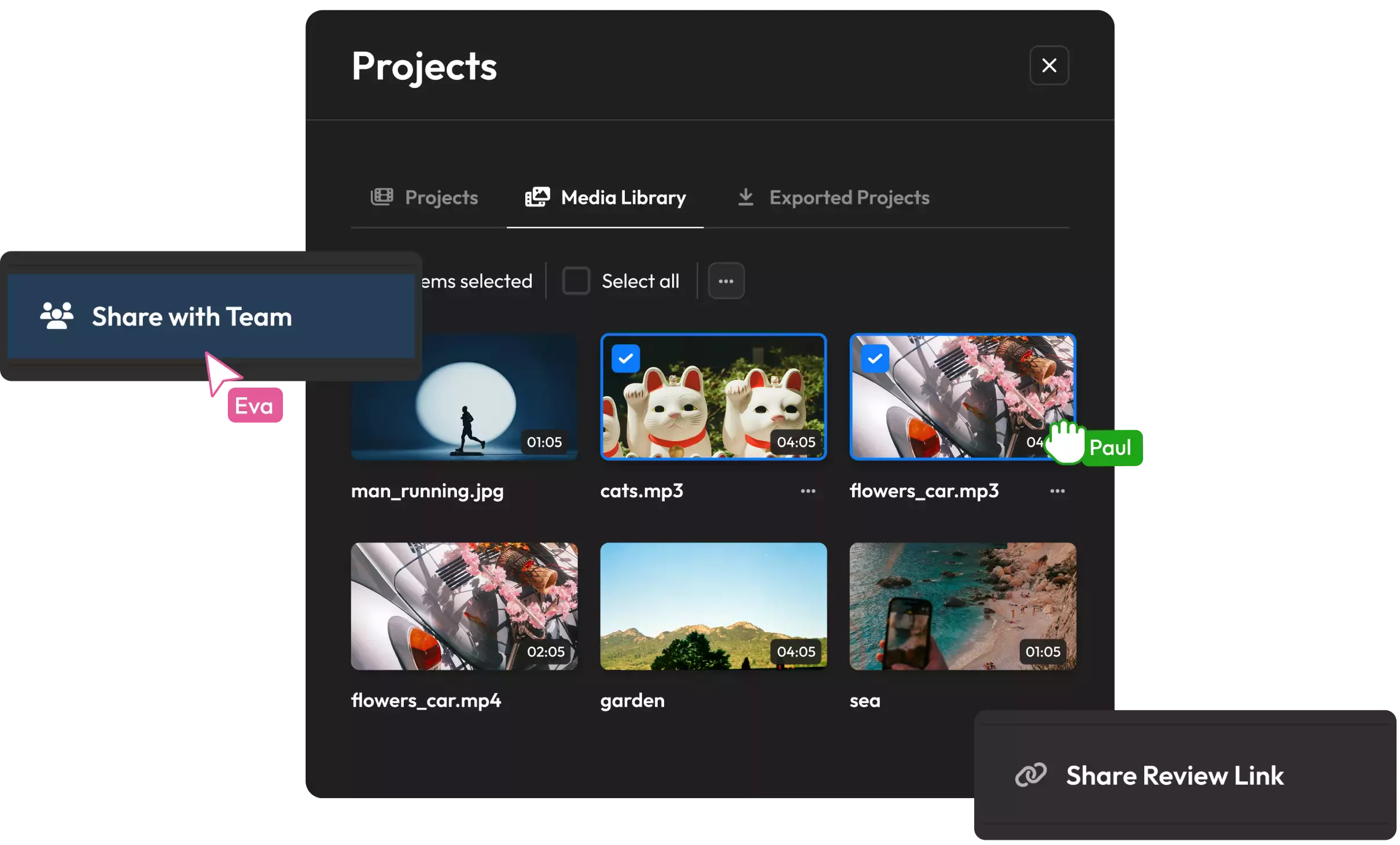
Task: Uncheck the flowers_car.mp3 selection checkbox
Action: (x=875, y=359)
